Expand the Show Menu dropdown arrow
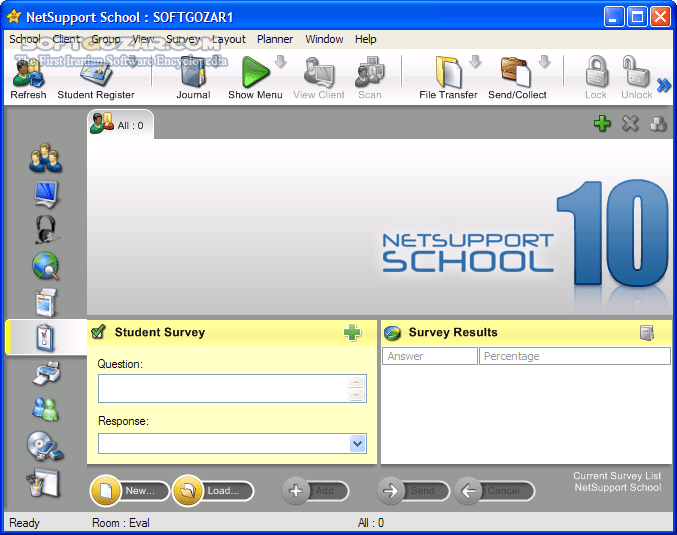The image size is (677, 535). pyautogui.click(x=281, y=61)
